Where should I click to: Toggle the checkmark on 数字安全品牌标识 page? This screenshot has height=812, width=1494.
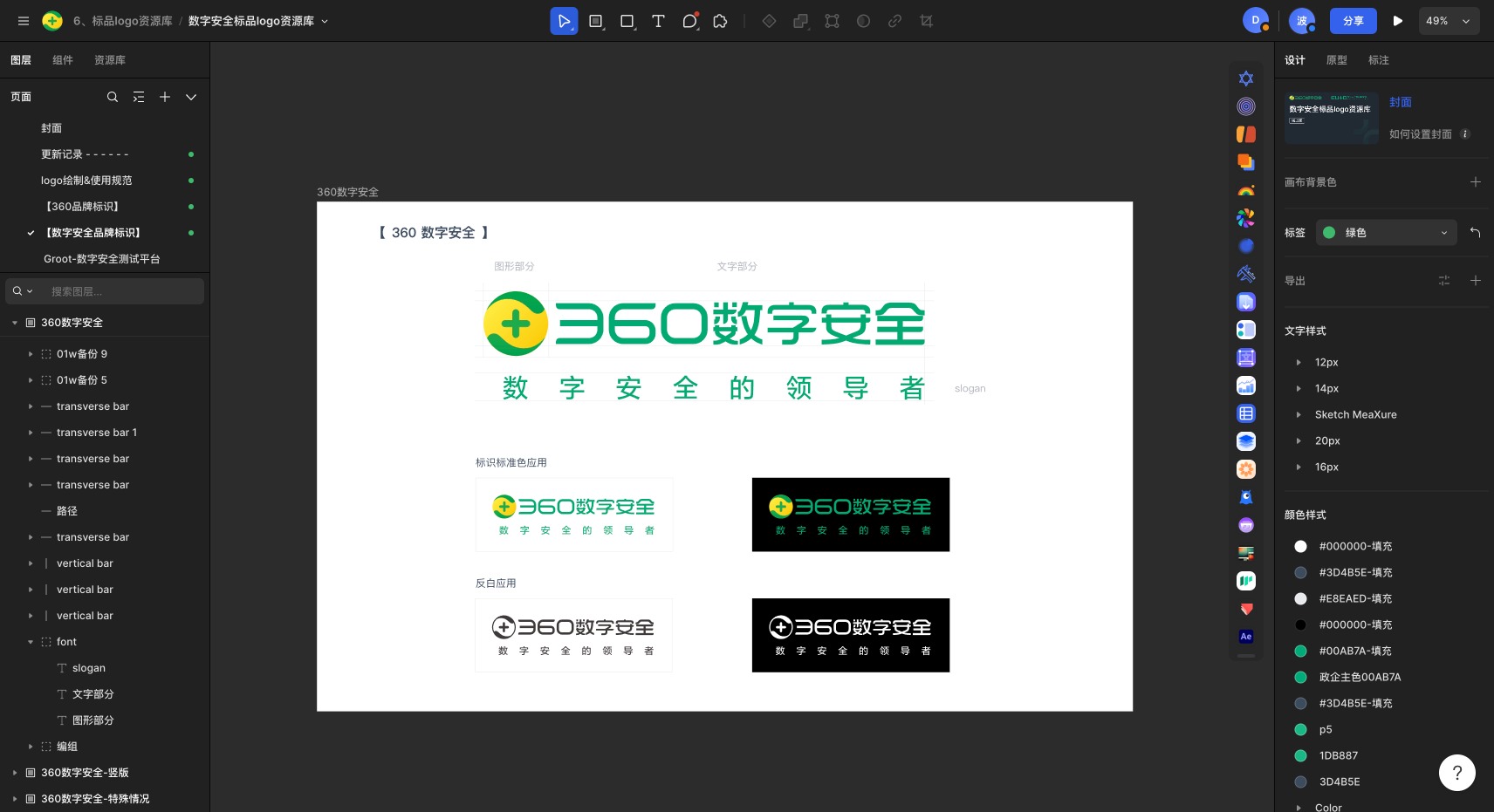pyautogui.click(x=31, y=233)
